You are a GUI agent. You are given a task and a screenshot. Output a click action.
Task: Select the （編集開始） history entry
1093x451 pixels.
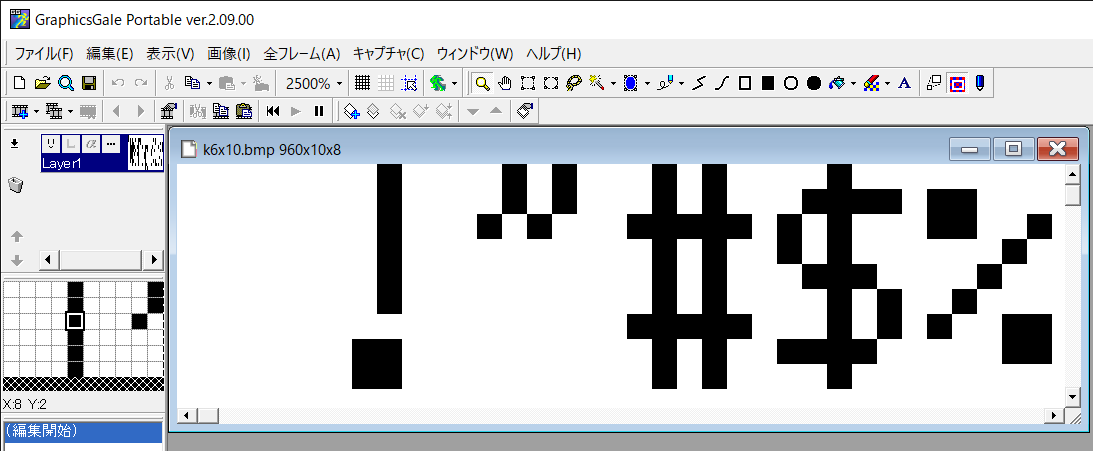tap(83, 431)
